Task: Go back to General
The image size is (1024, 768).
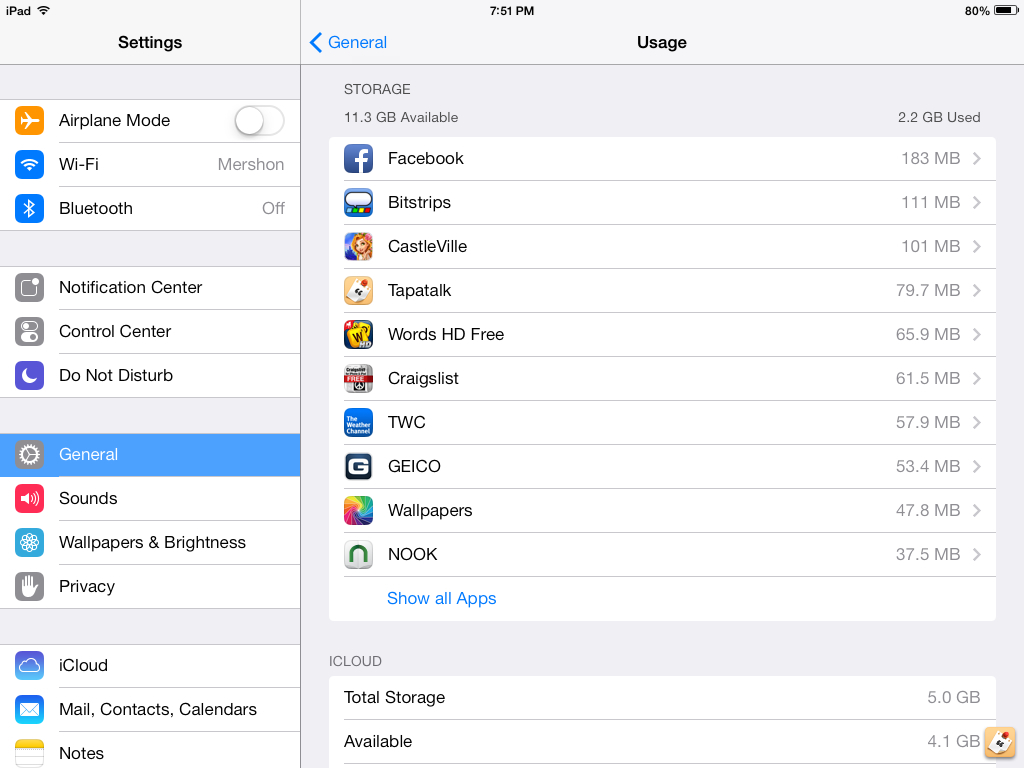Action: 348,42
